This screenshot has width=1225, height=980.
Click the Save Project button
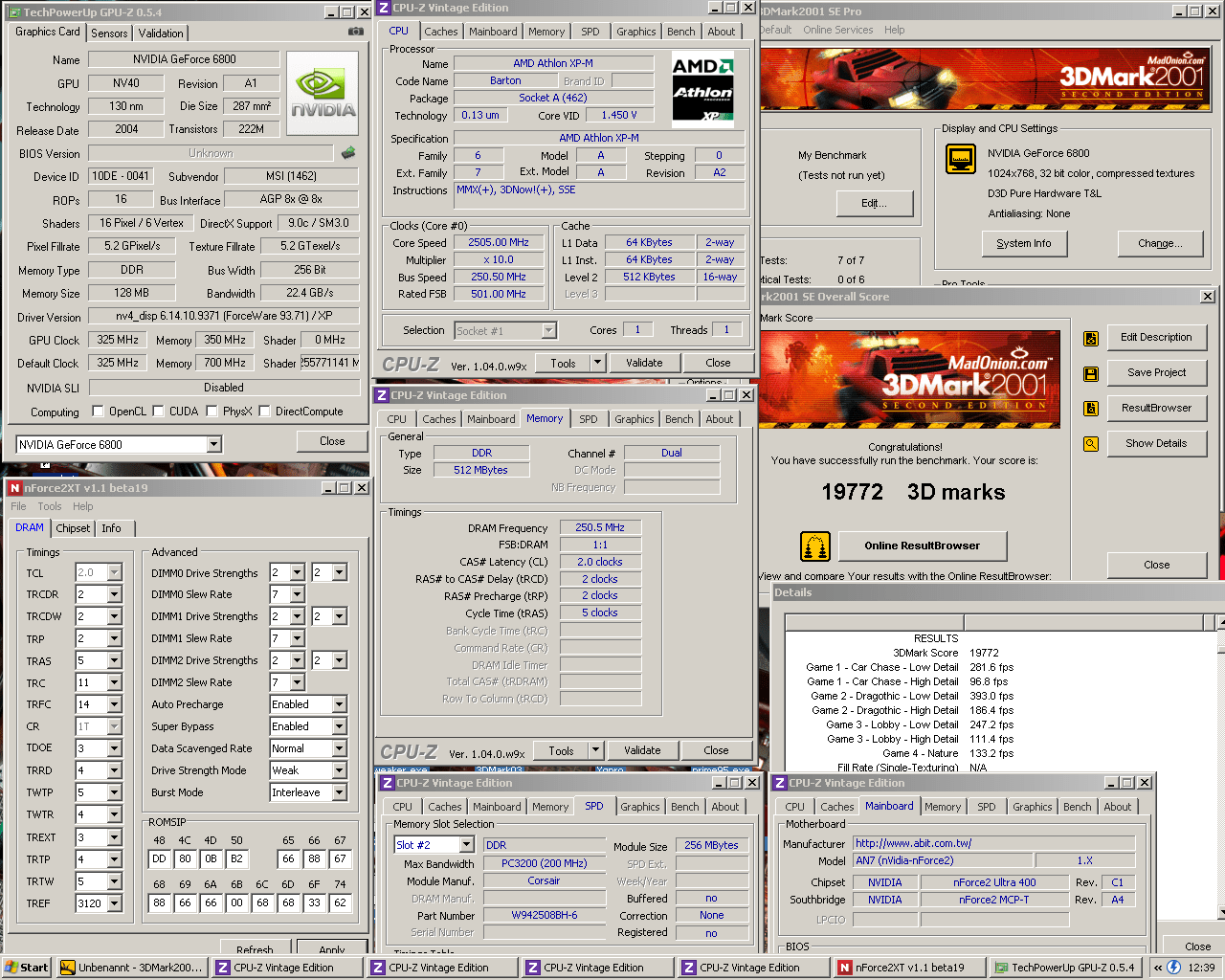1156,372
